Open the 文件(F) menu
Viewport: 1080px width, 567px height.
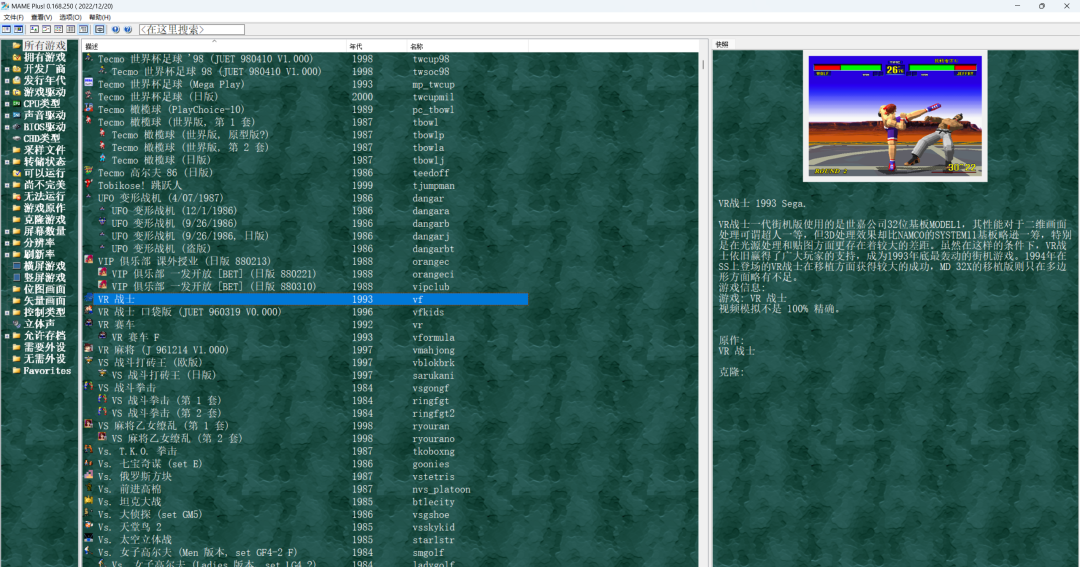click(x=13, y=17)
